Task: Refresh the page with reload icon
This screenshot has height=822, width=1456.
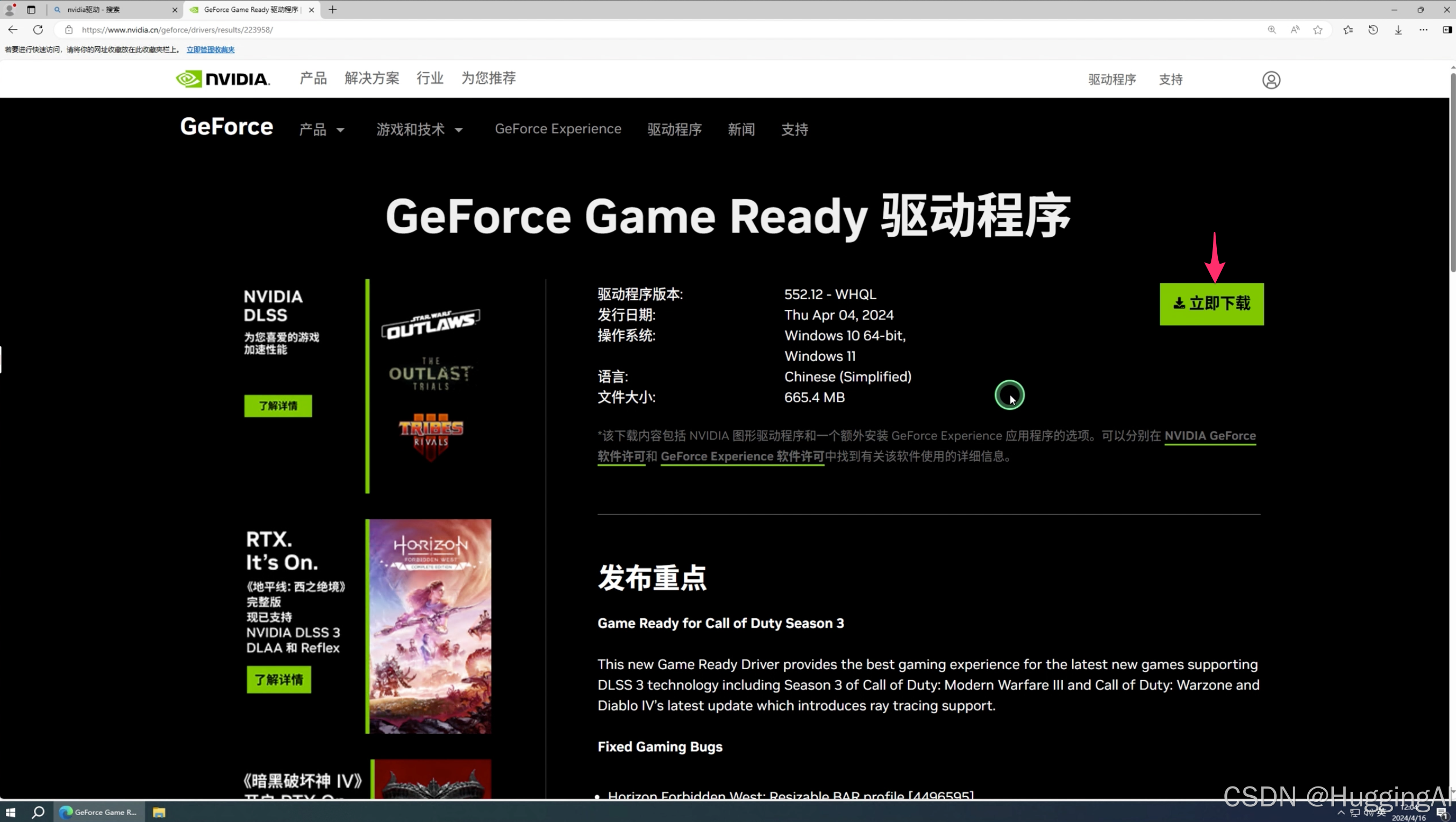Action: [x=38, y=30]
